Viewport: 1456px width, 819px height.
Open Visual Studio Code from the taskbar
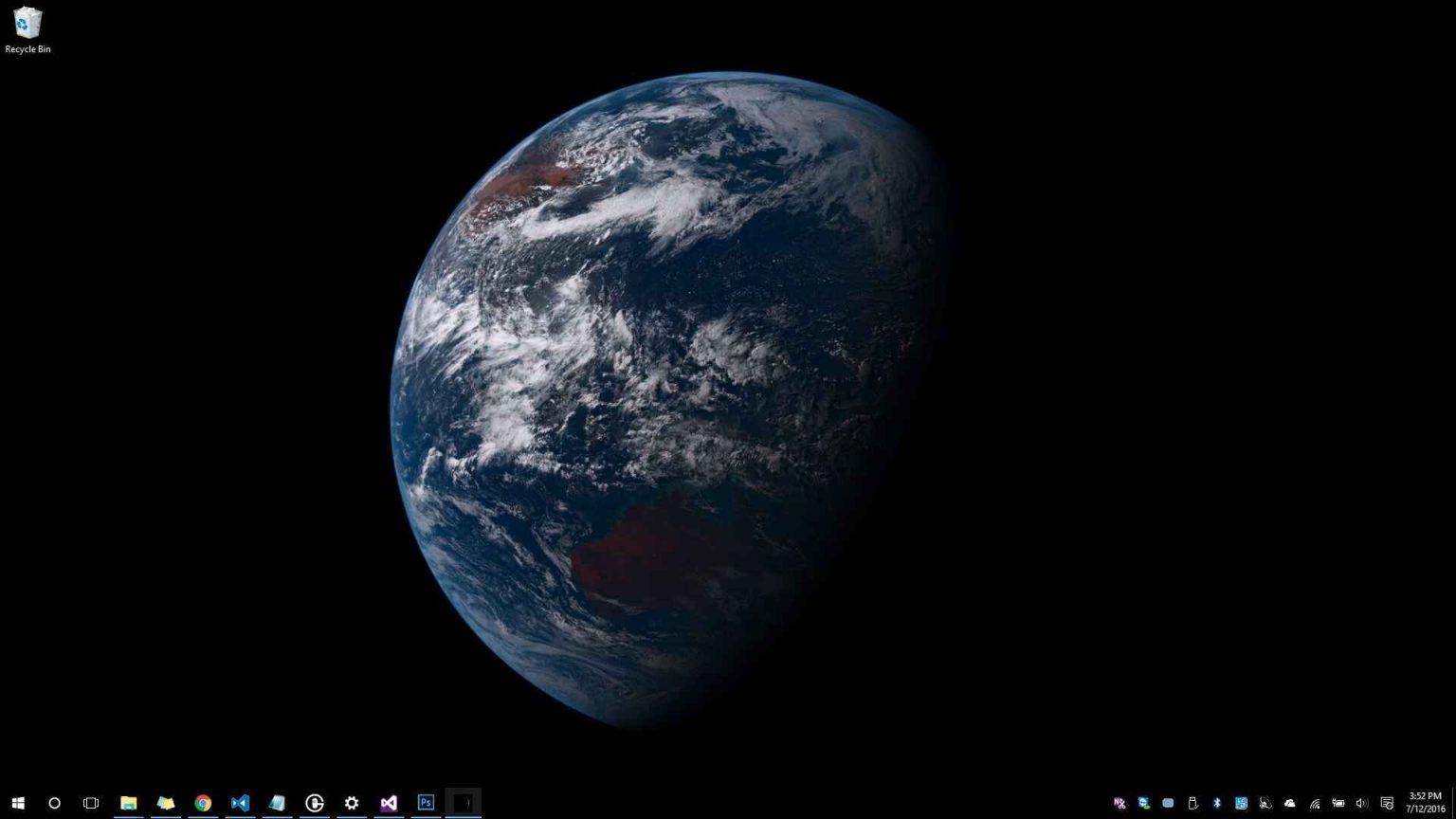click(x=240, y=803)
